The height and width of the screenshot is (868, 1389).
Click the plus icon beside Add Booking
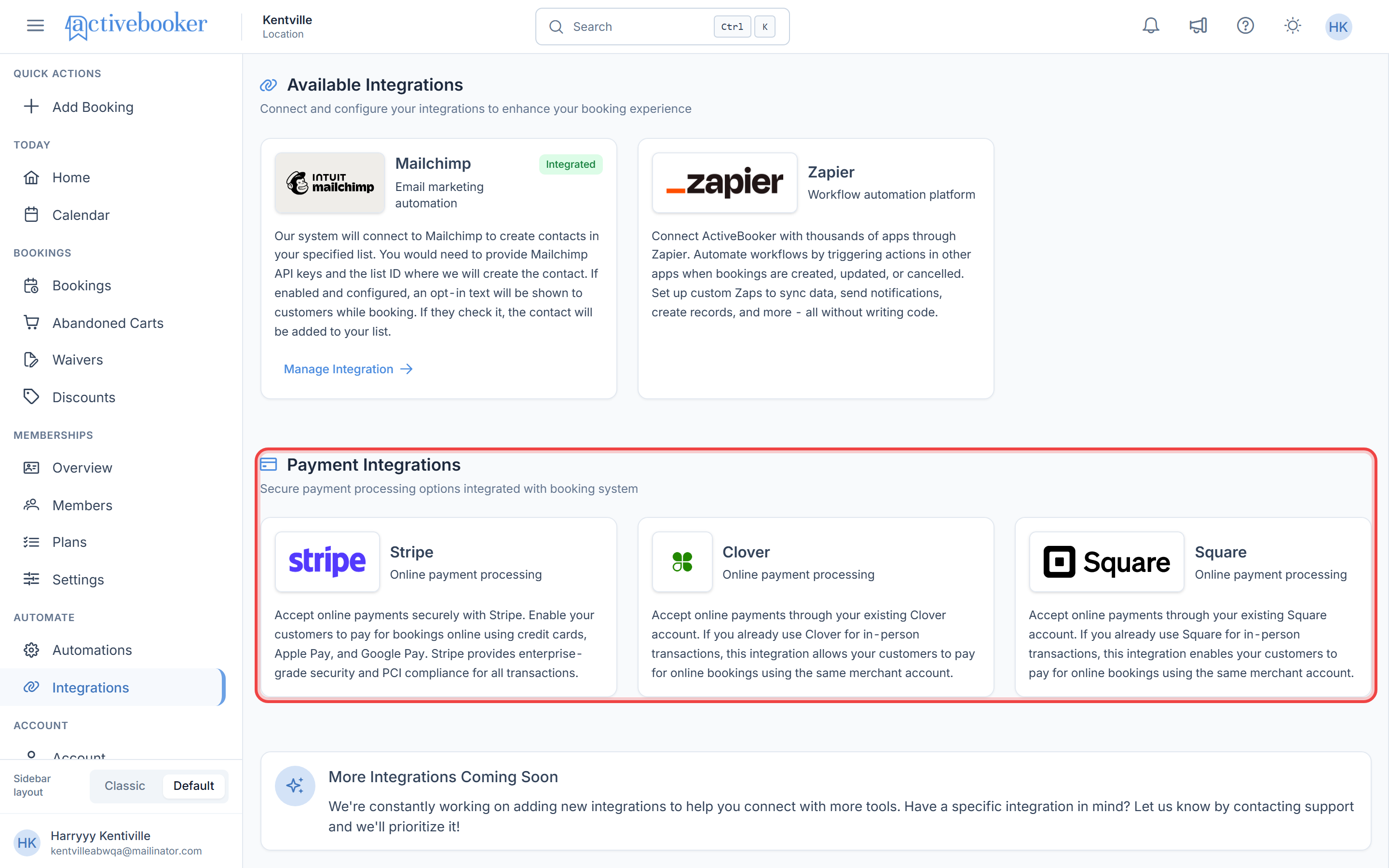pos(31,106)
